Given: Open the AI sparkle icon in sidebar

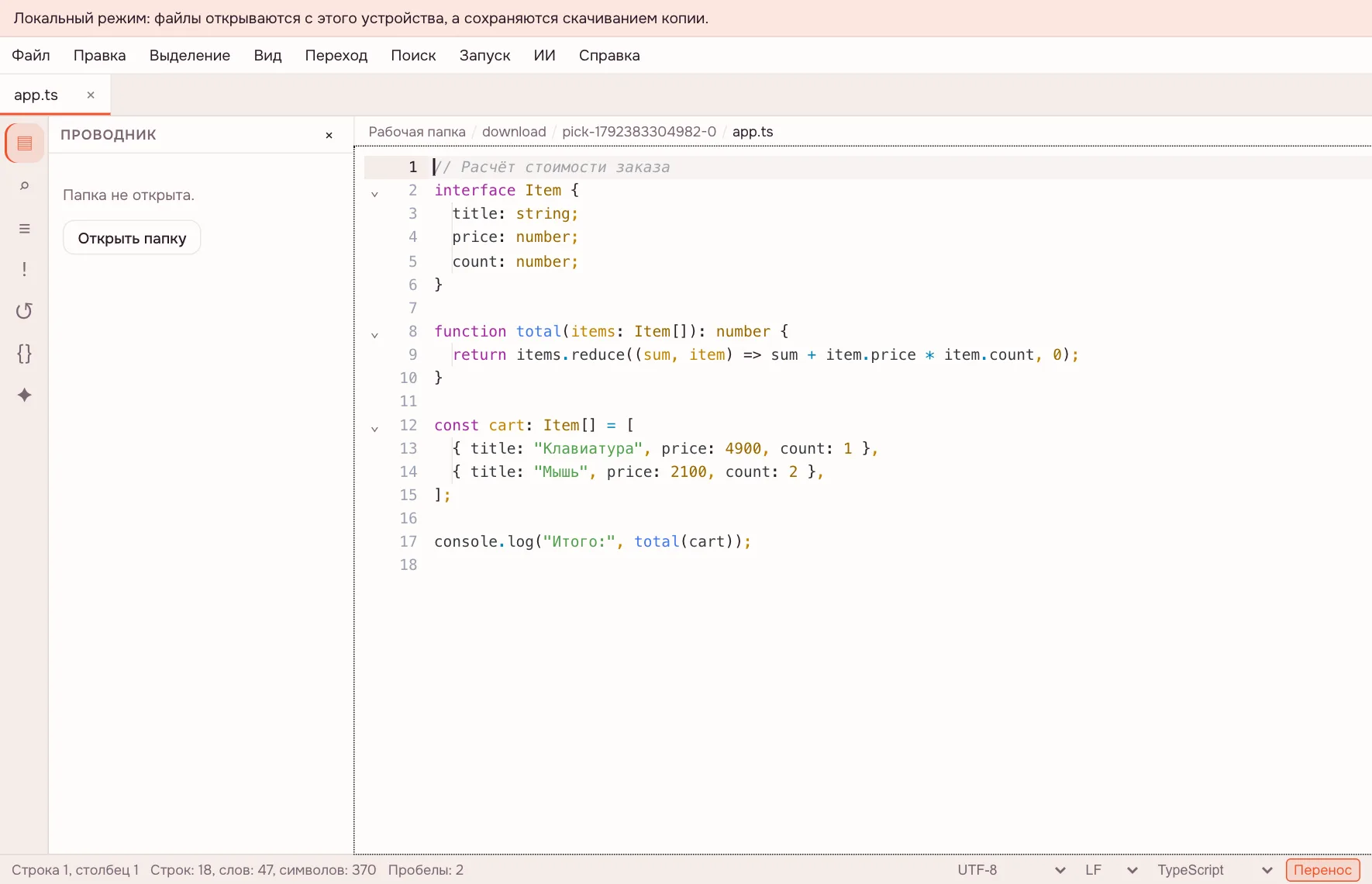Looking at the screenshot, I should (x=25, y=395).
